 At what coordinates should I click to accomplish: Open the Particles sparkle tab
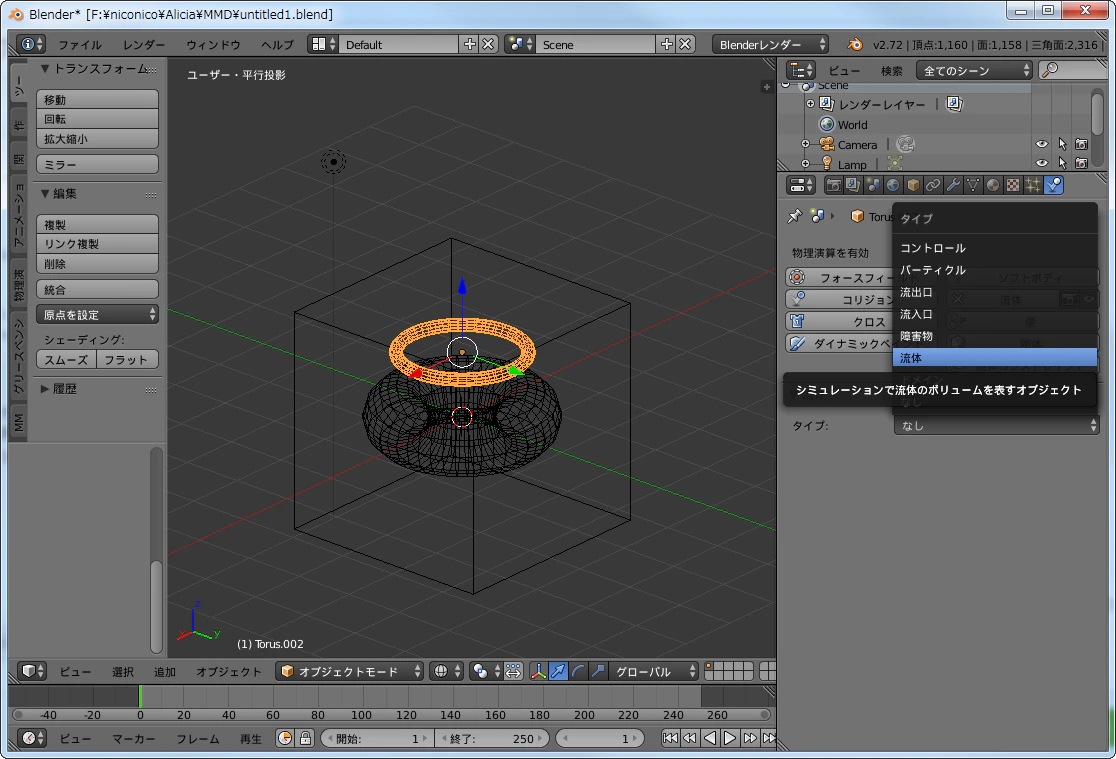[1032, 185]
